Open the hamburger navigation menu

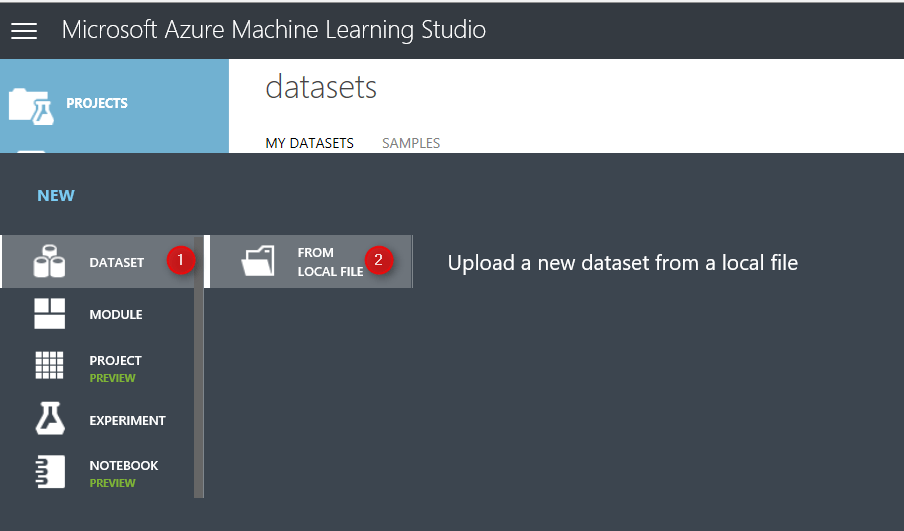click(x=24, y=30)
